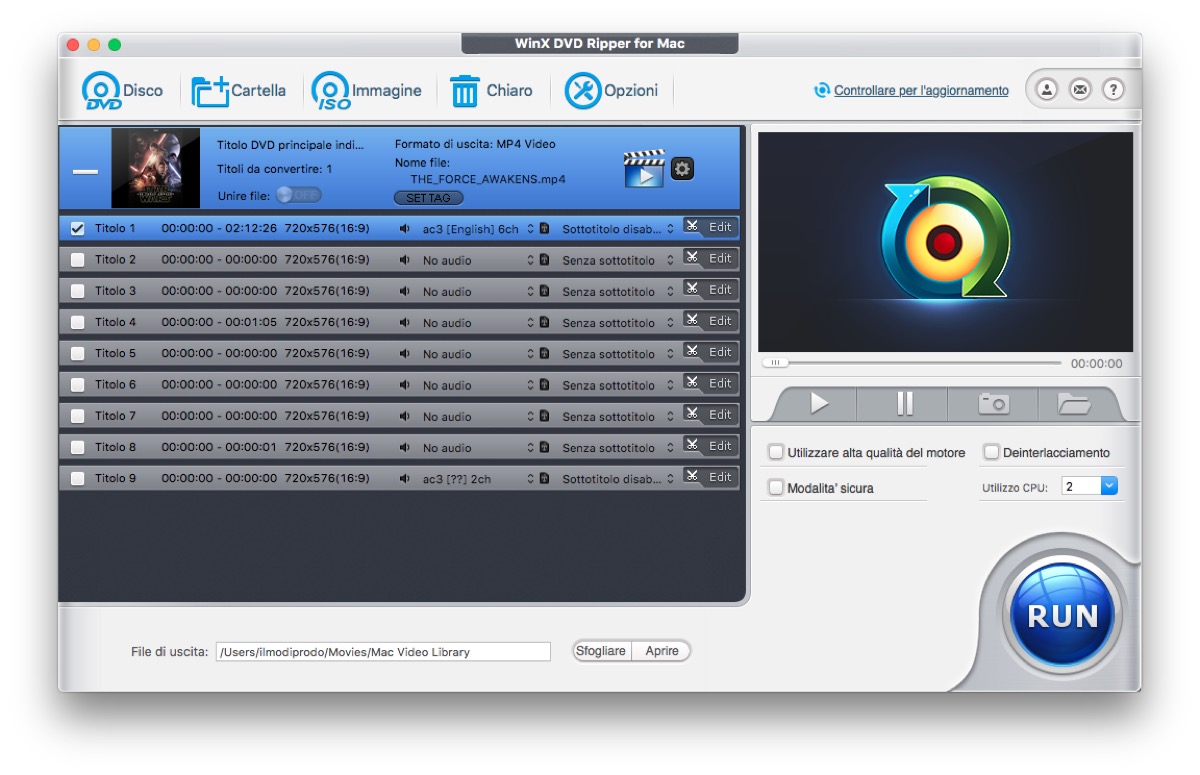Click Controllare per l'aggiornamento link
This screenshot has height=775, width=1200.
click(921, 91)
